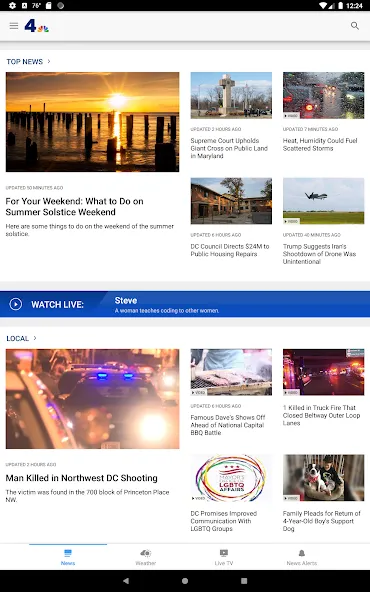The image size is (370, 592).
Task: Switch to the News Alerts tab label
Action: click(x=302, y=563)
